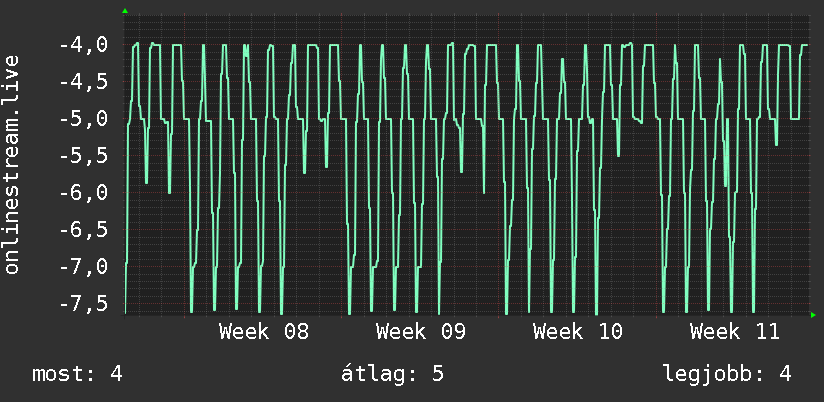Click the 'átlag: 5' statistic
This screenshot has width=824, height=402.
pos(392,374)
